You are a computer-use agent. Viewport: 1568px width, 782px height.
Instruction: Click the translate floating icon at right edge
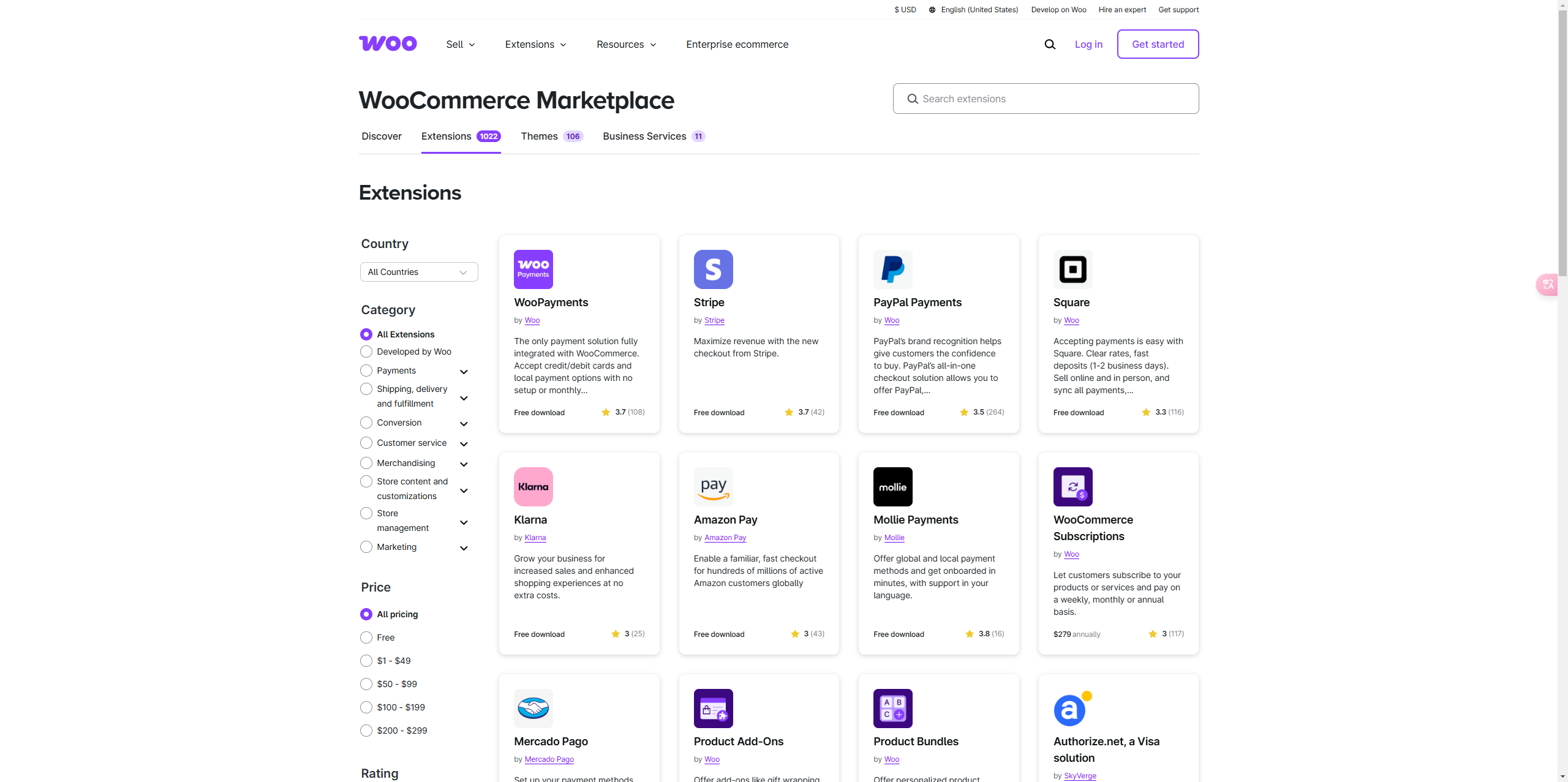pyautogui.click(x=1548, y=284)
